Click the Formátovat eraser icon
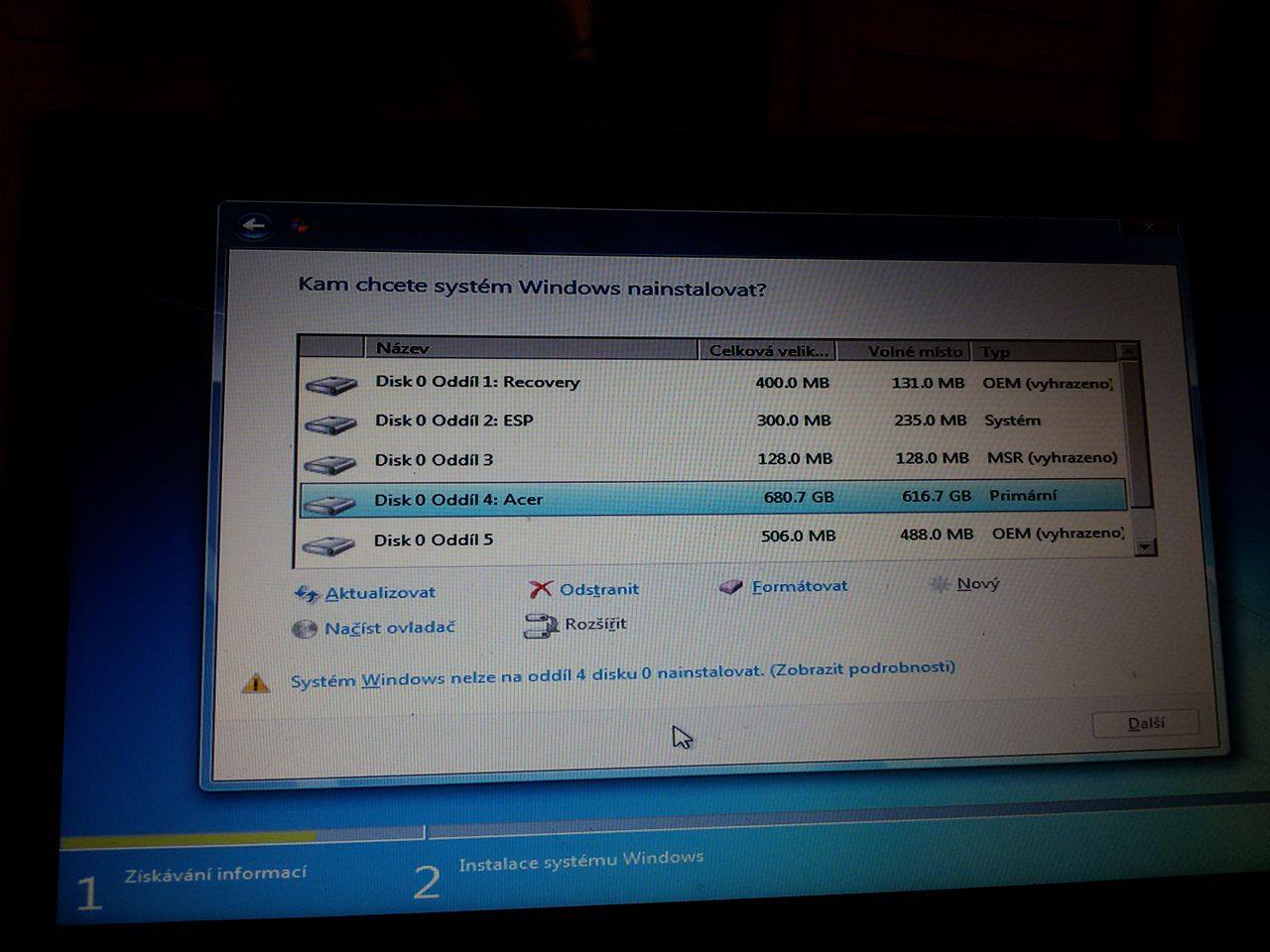 [731, 587]
